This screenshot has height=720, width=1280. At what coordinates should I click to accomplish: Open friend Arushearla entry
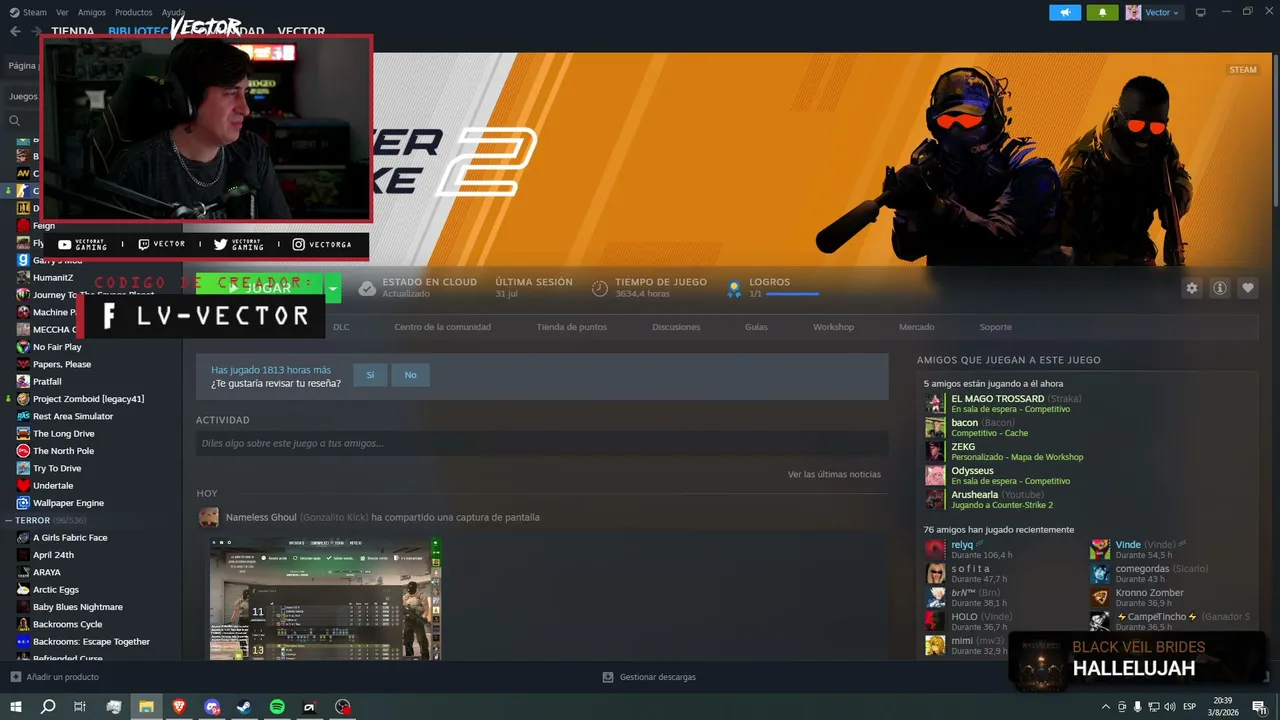click(989, 499)
